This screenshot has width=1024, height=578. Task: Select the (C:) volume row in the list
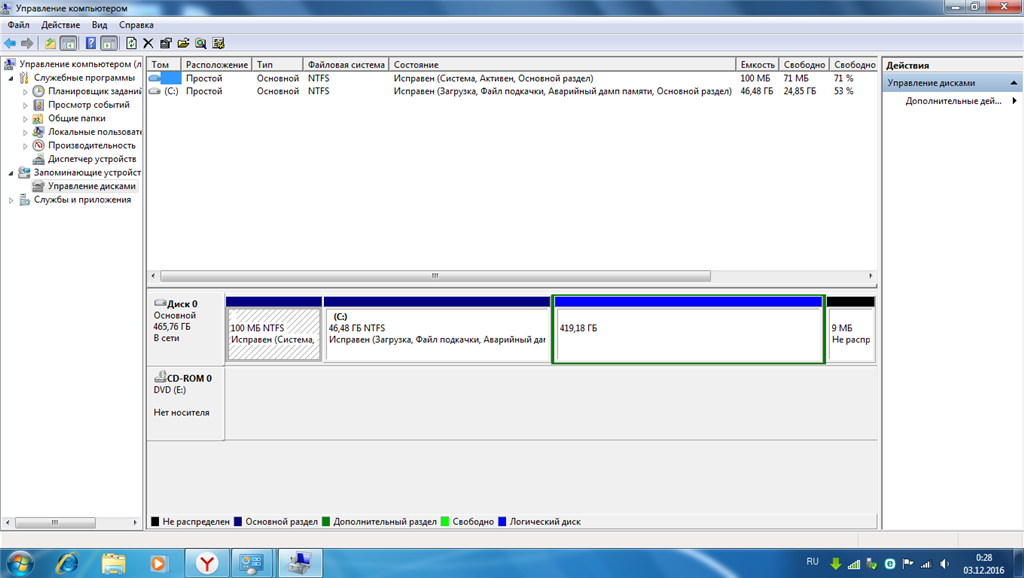[x=512, y=91]
